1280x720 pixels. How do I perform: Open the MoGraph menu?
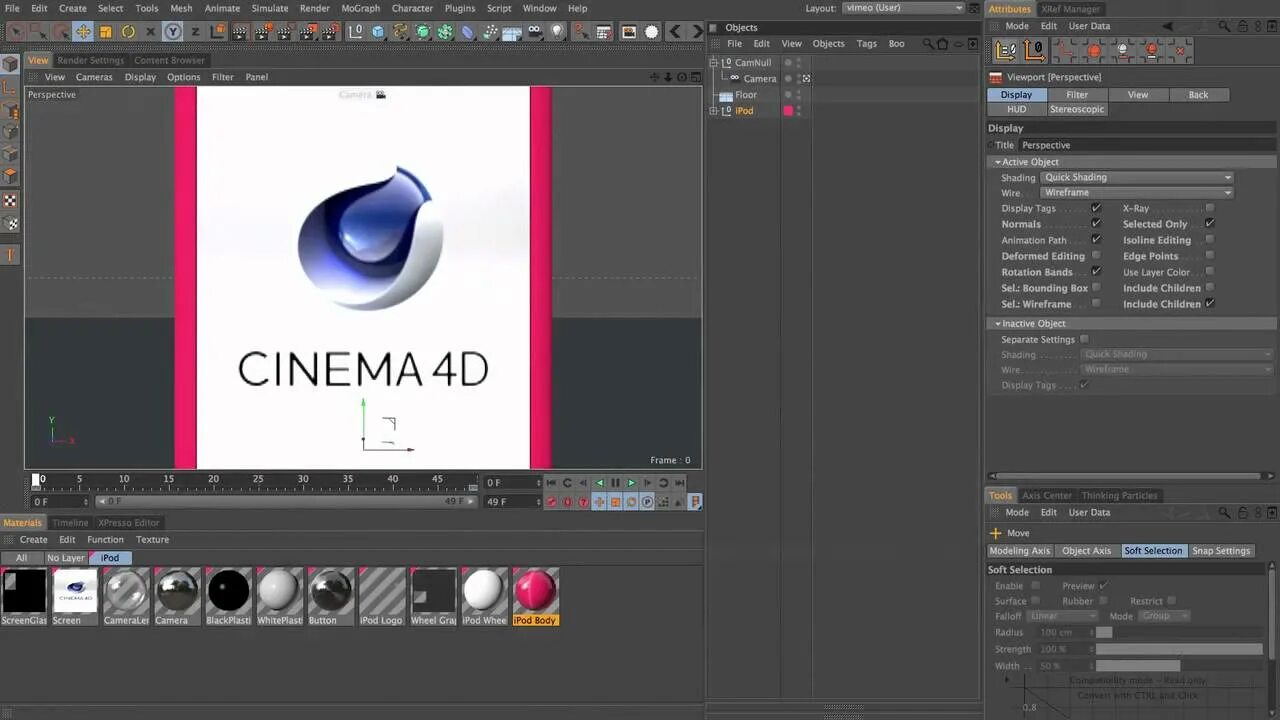coord(360,8)
